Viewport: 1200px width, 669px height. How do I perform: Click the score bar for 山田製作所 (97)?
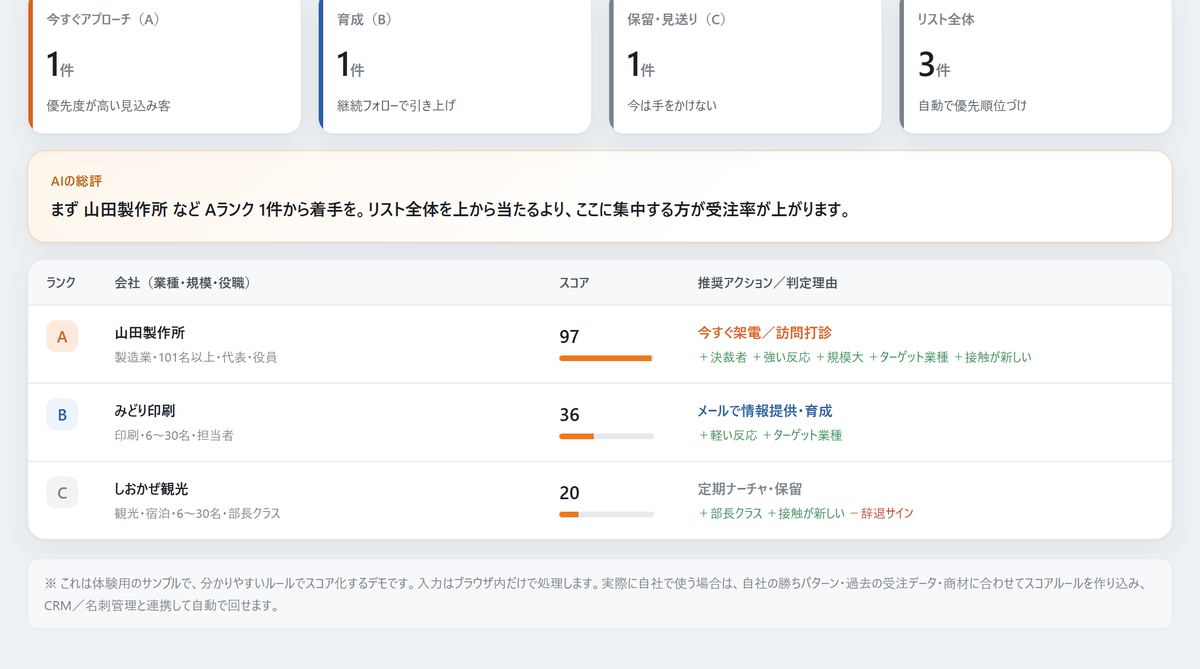(x=606, y=358)
